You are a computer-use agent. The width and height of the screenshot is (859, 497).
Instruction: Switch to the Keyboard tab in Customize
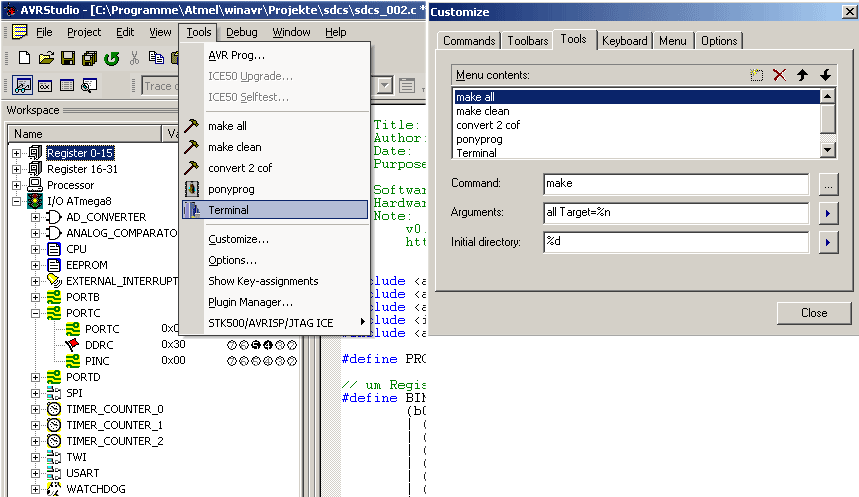[x=625, y=41]
